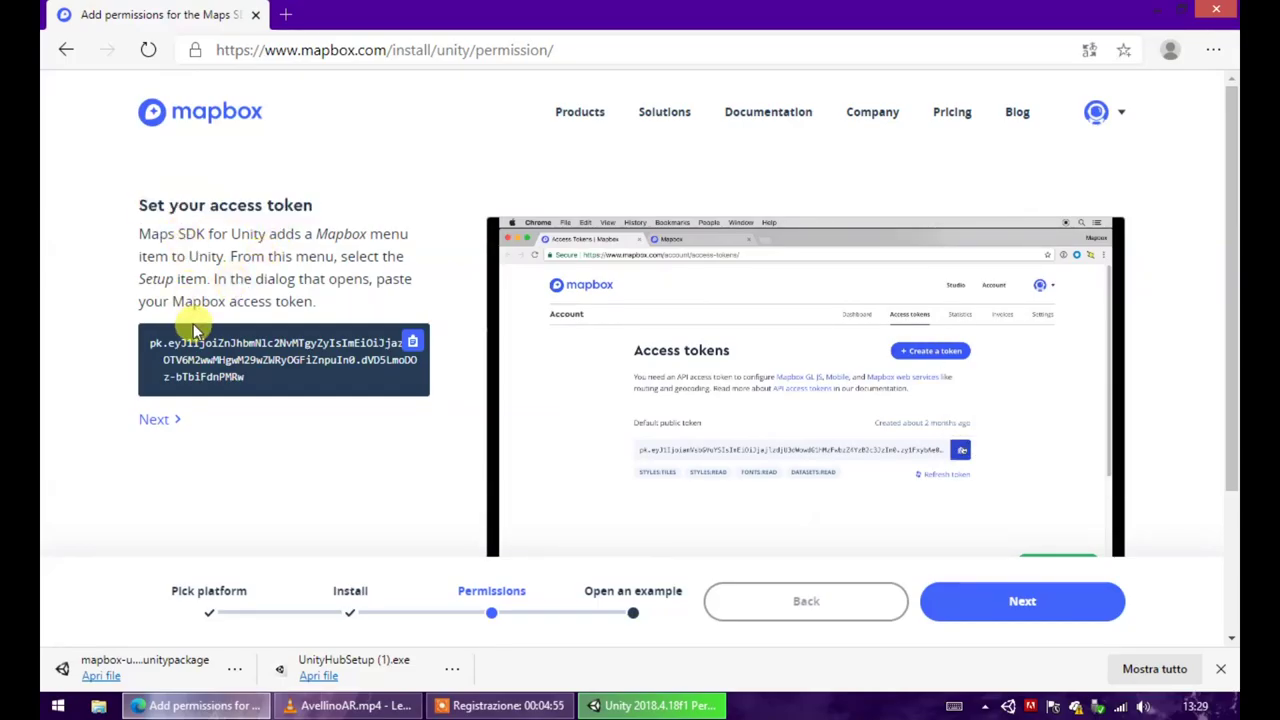Click the small Next link under token
This screenshot has width=1280, height=720.
pyautogui.click(x=159, y=419)
